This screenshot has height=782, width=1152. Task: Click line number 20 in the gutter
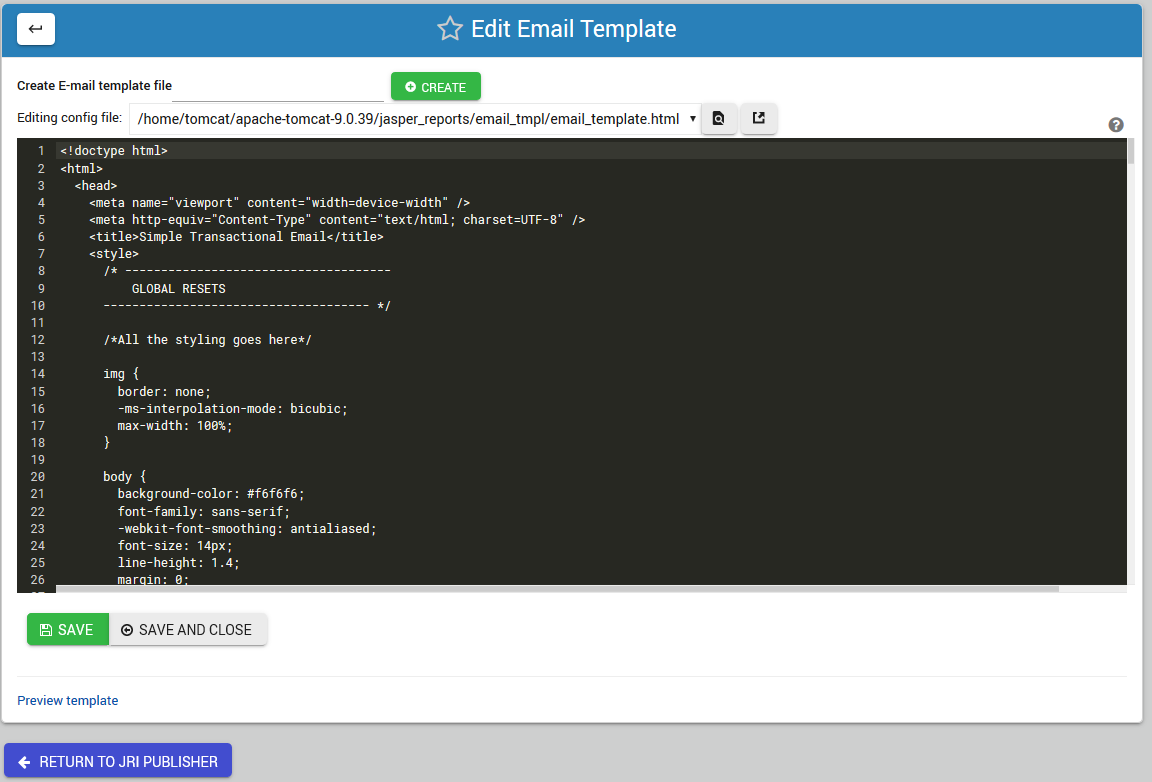point(37,477)
